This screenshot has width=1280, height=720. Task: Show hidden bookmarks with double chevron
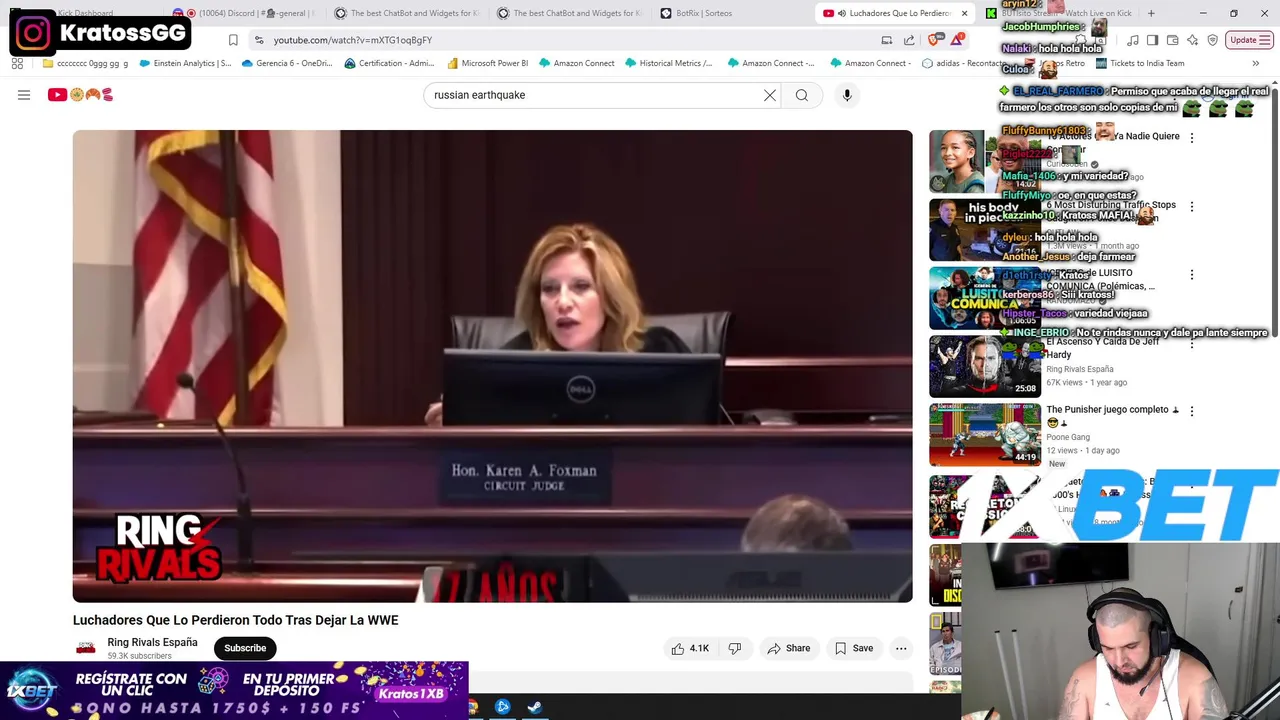click(1258, 63)
